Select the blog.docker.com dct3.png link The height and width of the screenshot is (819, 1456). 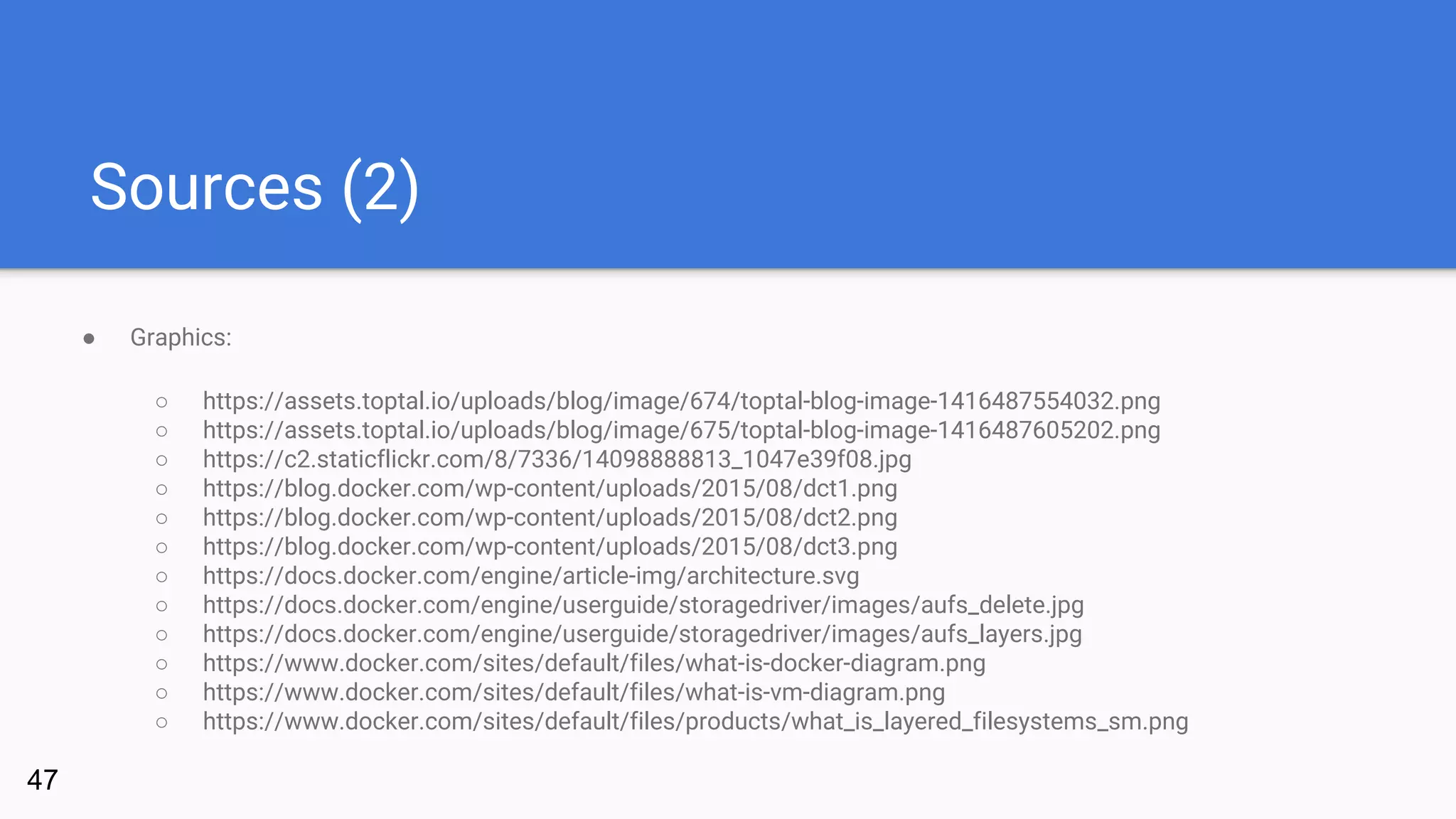click(x=550, y=547)
